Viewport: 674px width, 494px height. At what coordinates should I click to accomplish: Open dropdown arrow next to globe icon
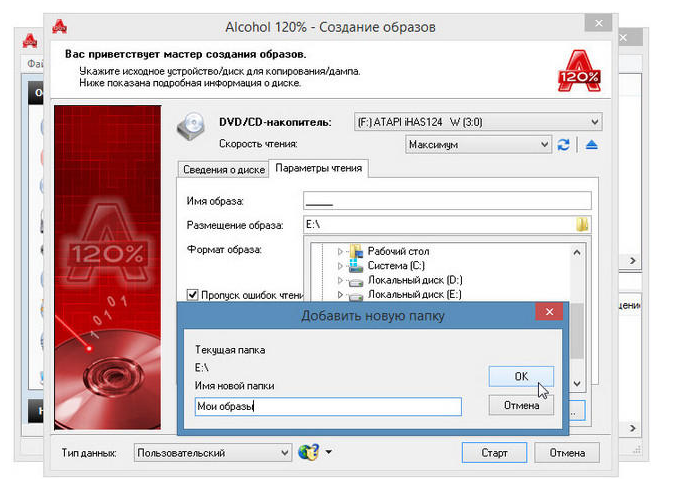[x=329, y=452]
